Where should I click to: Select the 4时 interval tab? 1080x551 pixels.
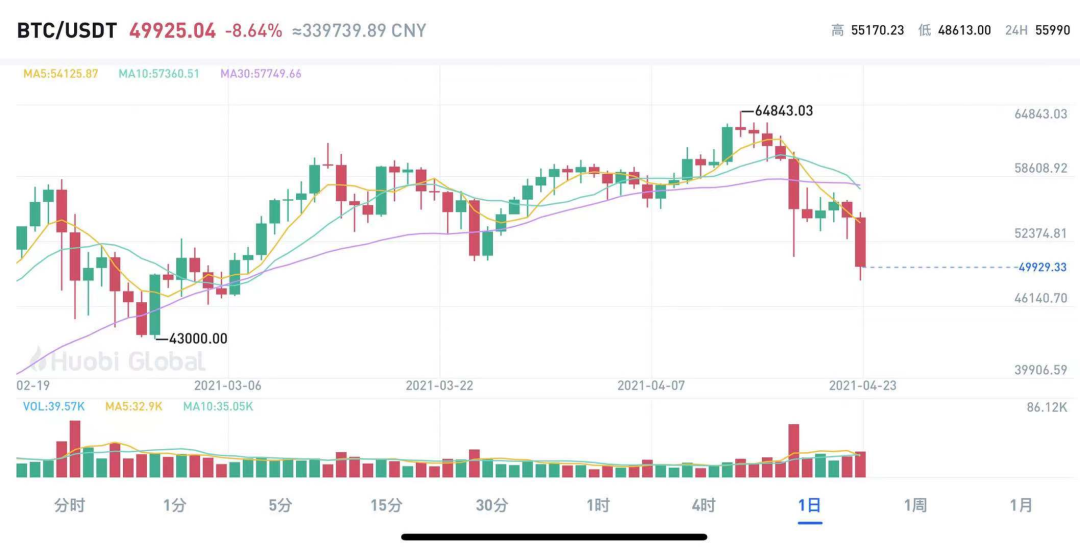click(703, 506)
